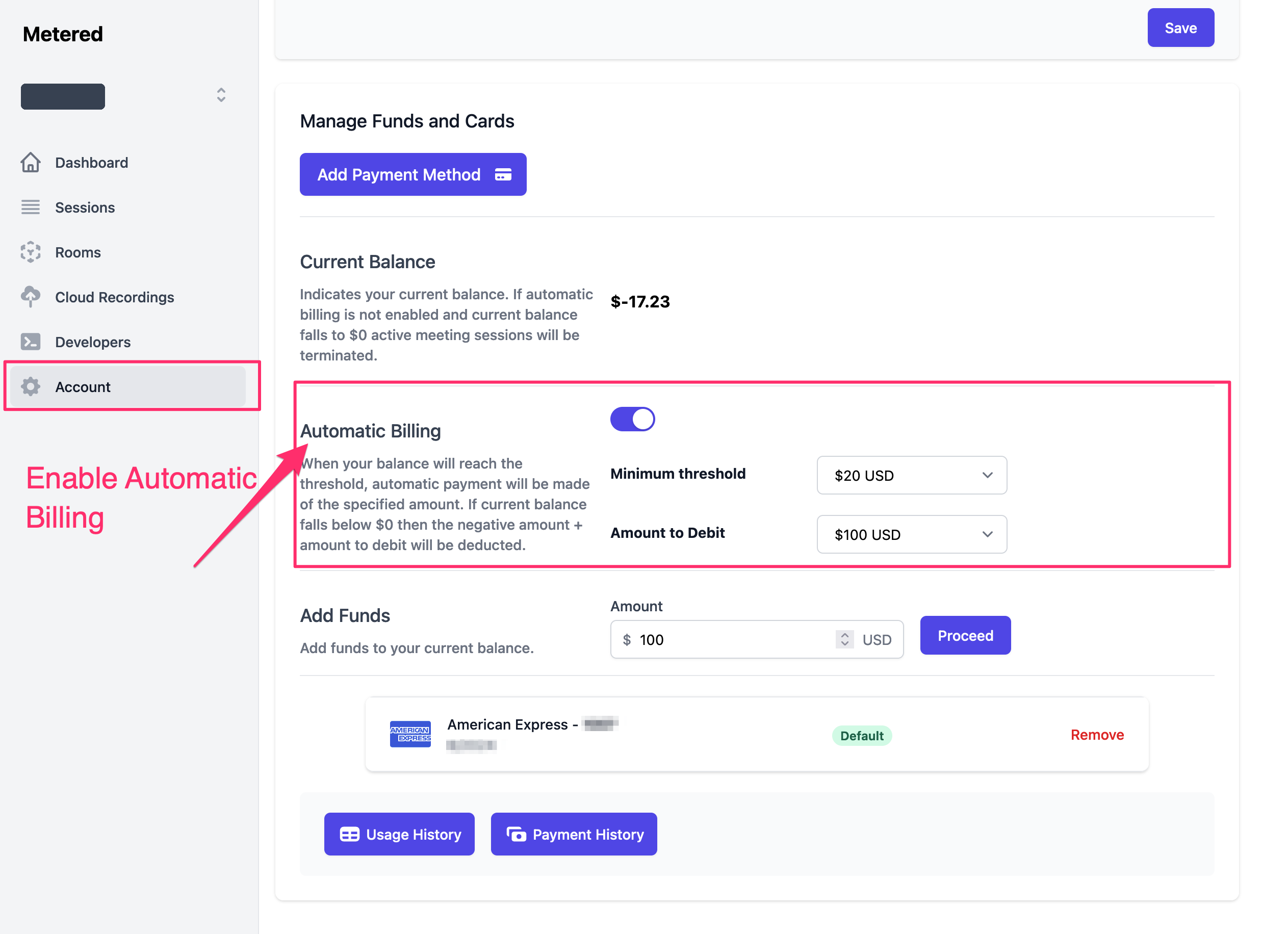Click the Default badge on card
The image size is (1288, 934).
(862, 736)
